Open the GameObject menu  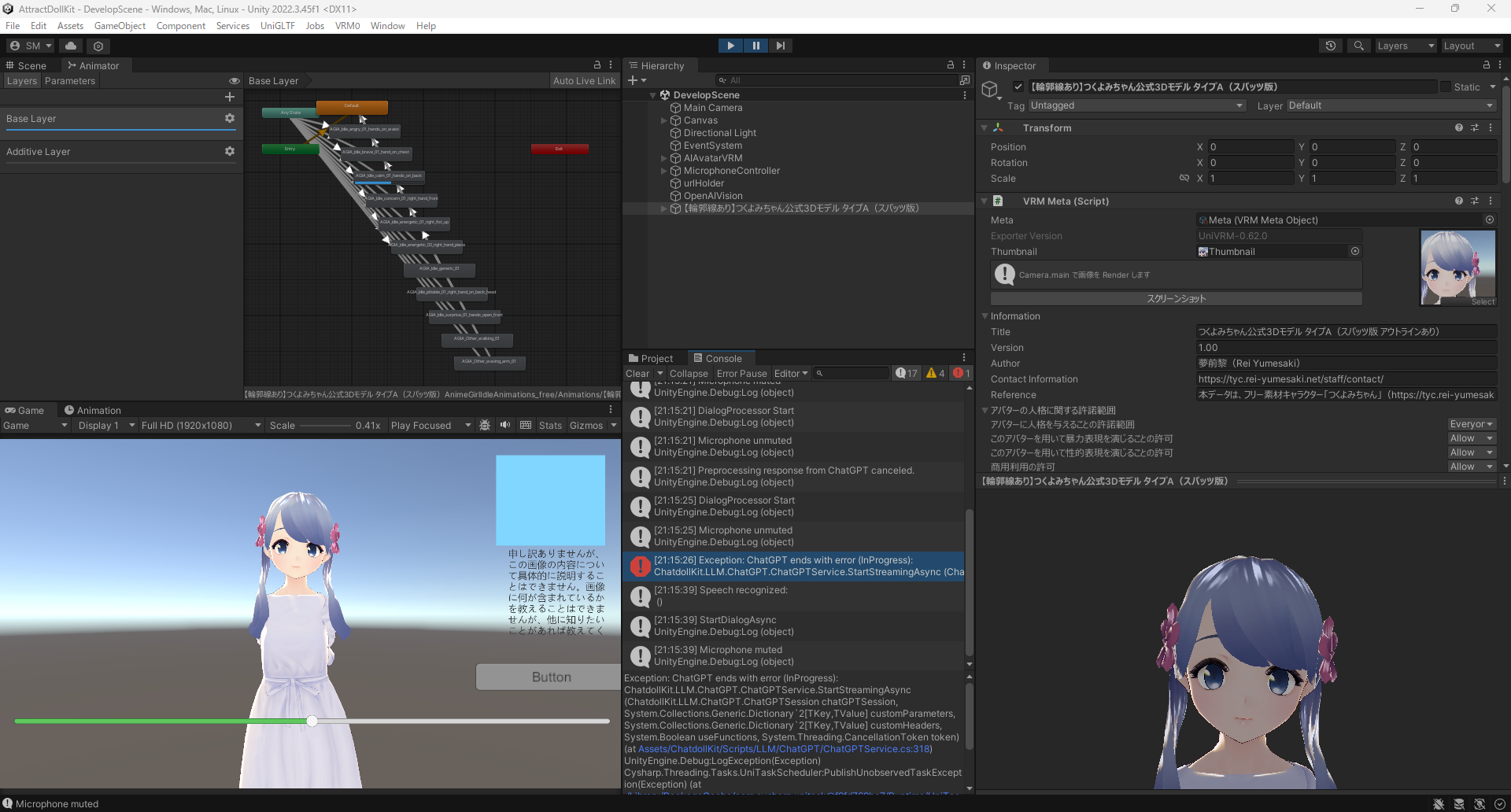(x=120, y=26)
